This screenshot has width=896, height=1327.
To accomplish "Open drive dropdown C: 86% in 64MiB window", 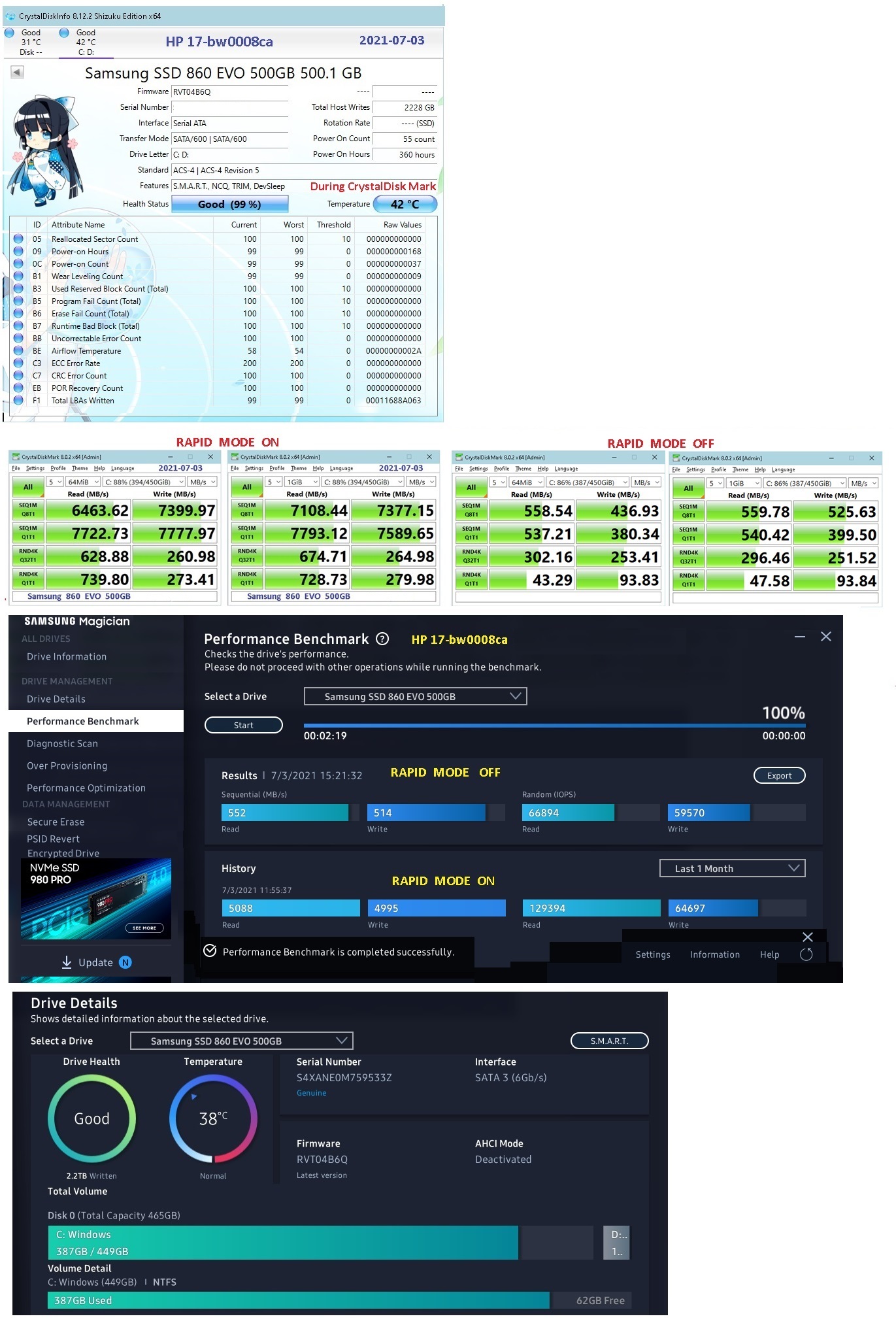I will (x=588, y=482).
